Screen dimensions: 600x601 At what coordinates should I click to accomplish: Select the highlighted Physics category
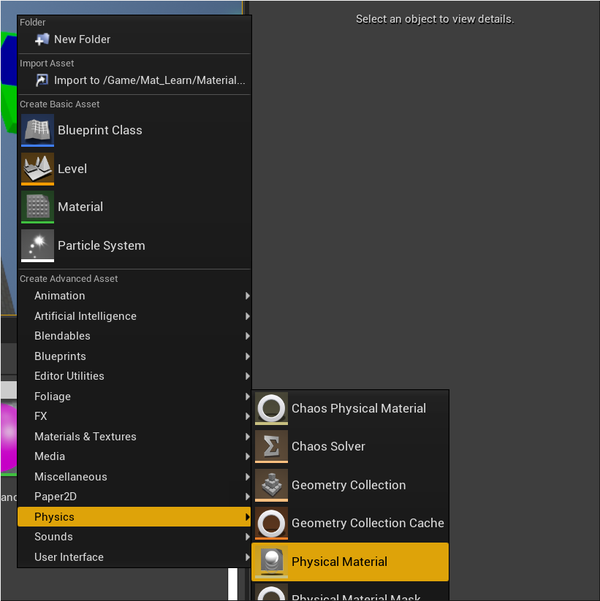pos(134,517)
